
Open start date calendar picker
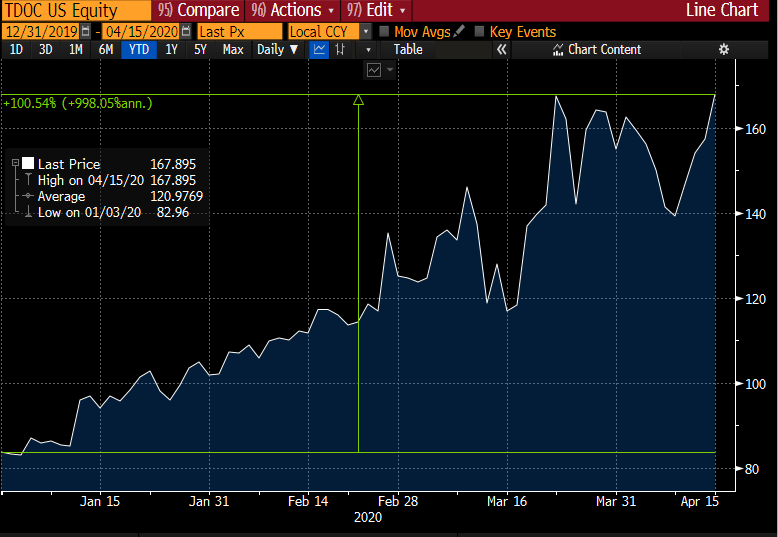click(x=84, y=32)
